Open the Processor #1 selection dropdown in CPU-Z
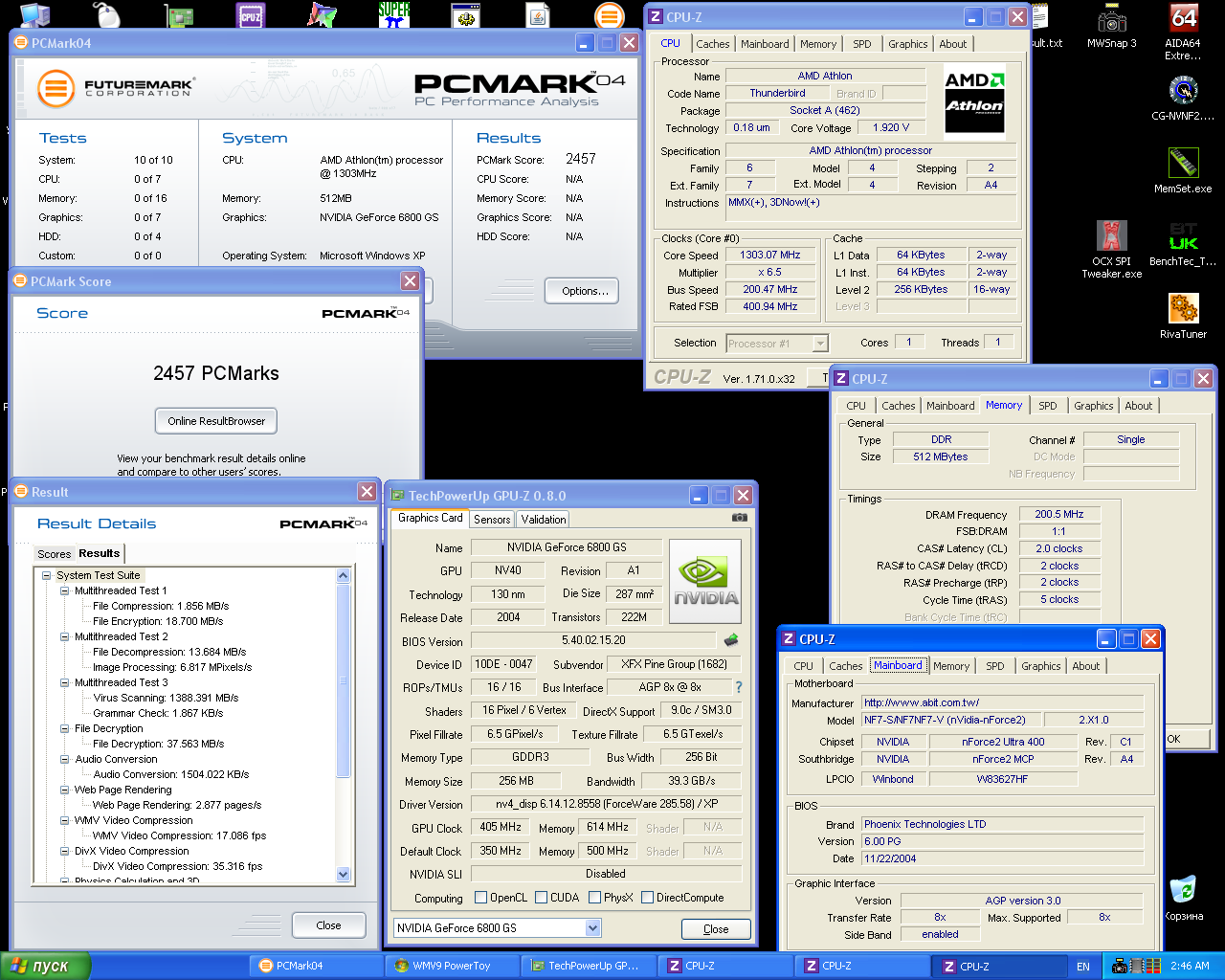Image resolution: width=1225 pixels, height=980 pixels. click(820, 343)
